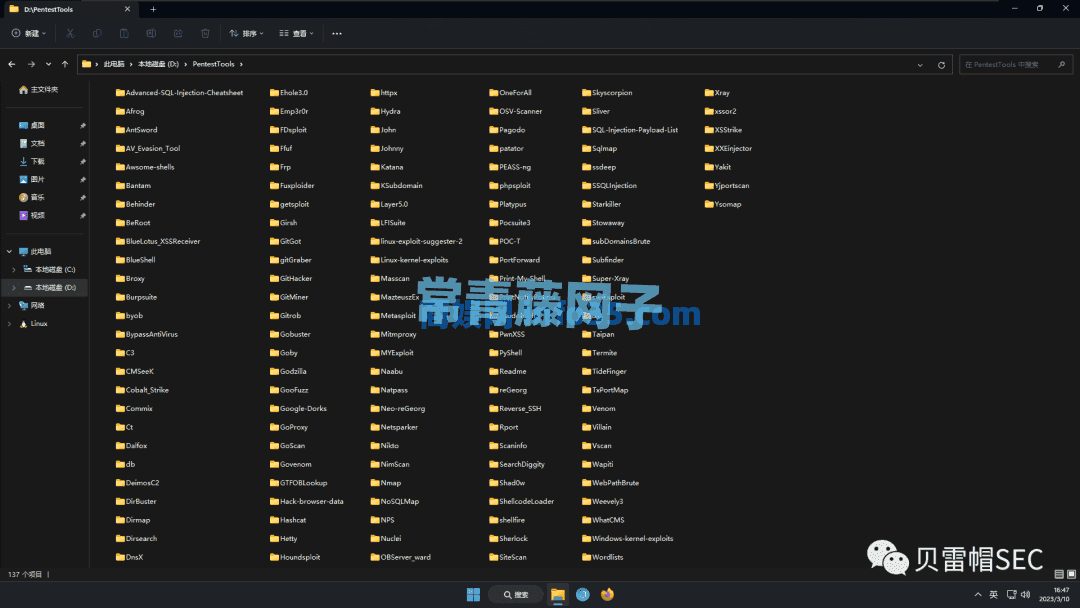This screenshot has width=1080, height=608.
Task: Refresh the current folder view
Action: (x=941, y=65)
